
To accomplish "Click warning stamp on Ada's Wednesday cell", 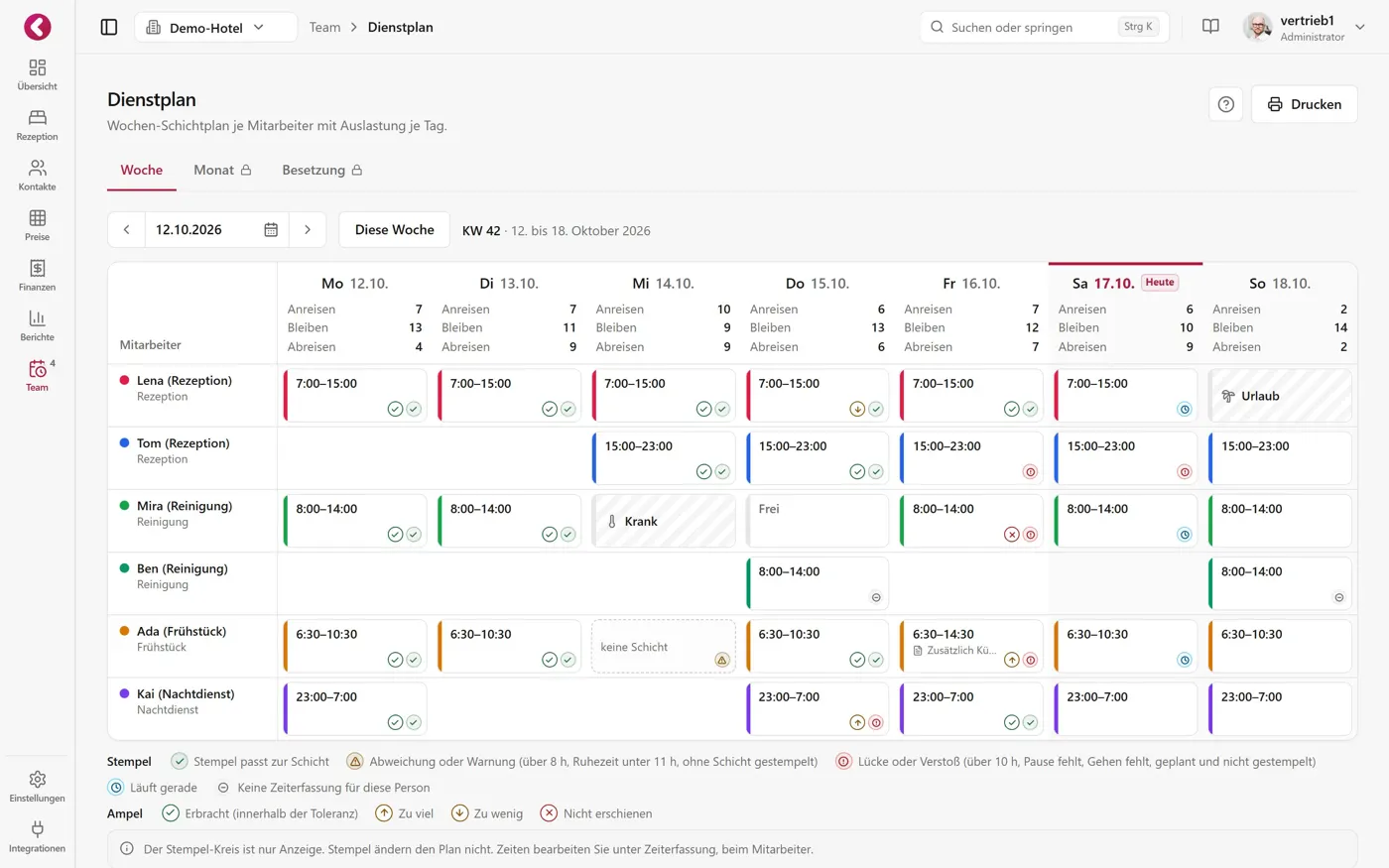I will pyautogui.click(x=721, y=660).
